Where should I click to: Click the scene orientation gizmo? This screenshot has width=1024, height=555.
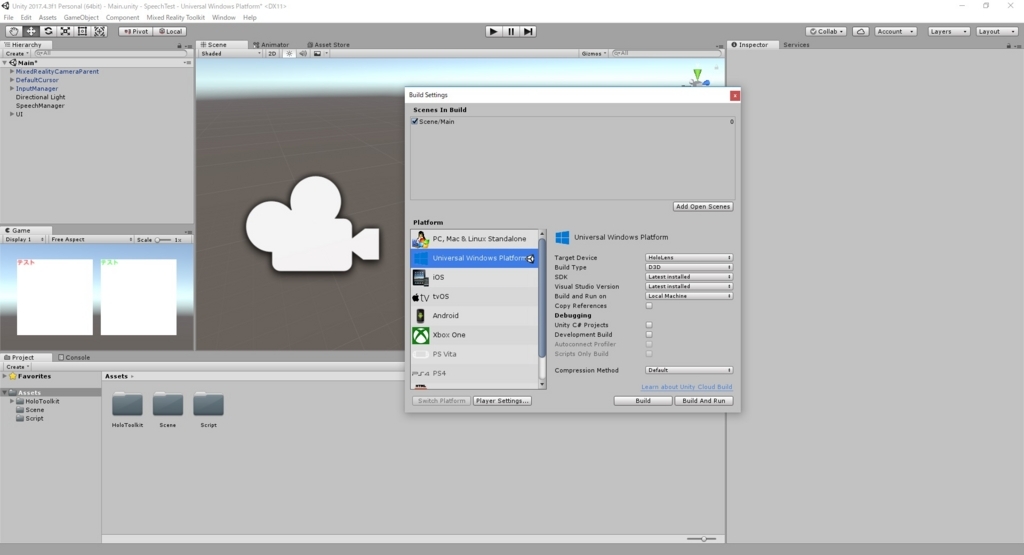coord(697,77)
